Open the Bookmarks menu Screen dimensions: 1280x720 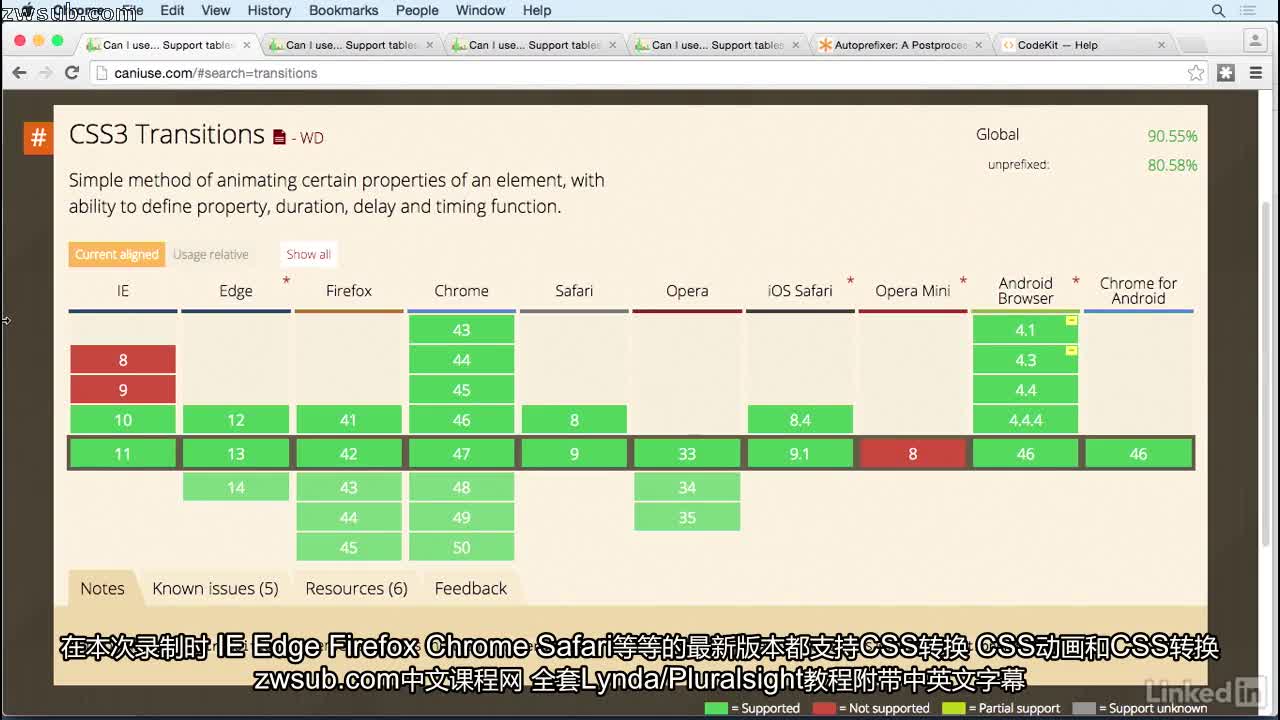[x=343, y=10]
